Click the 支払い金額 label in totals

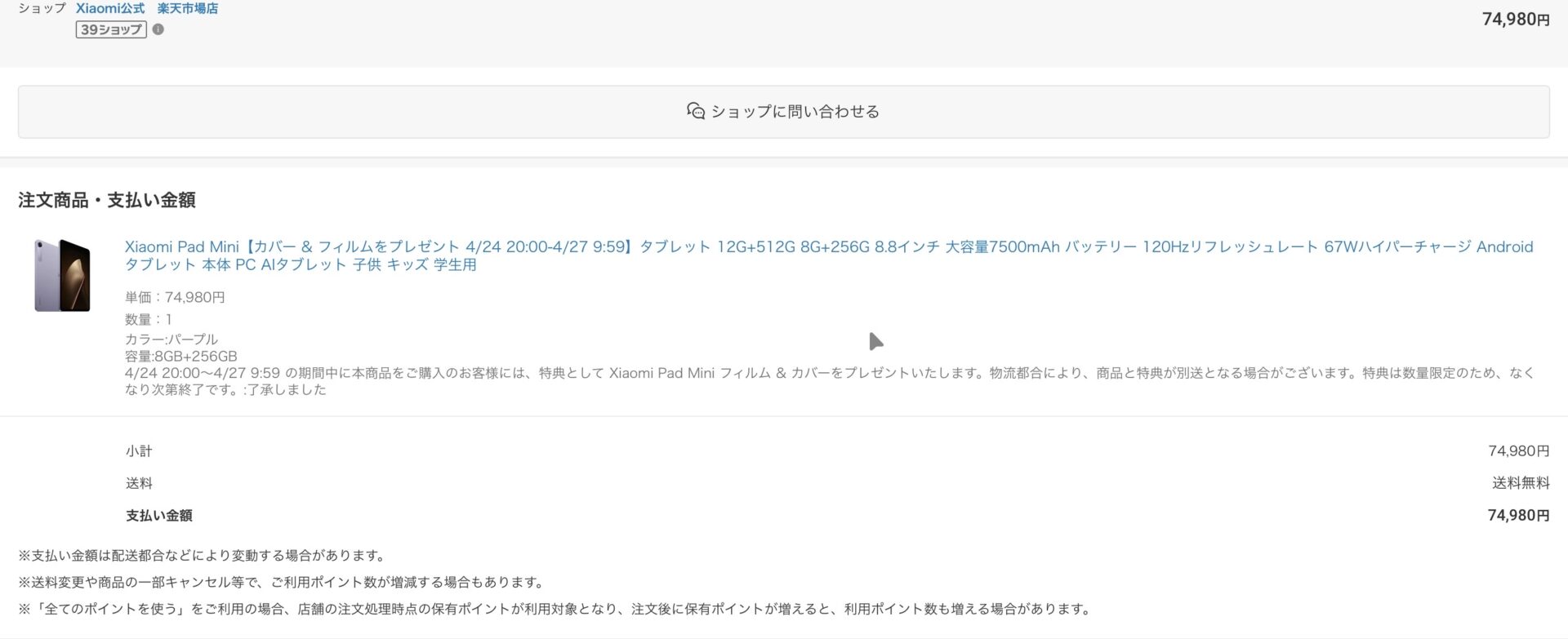pyautogui.click(x=159, y=516)
